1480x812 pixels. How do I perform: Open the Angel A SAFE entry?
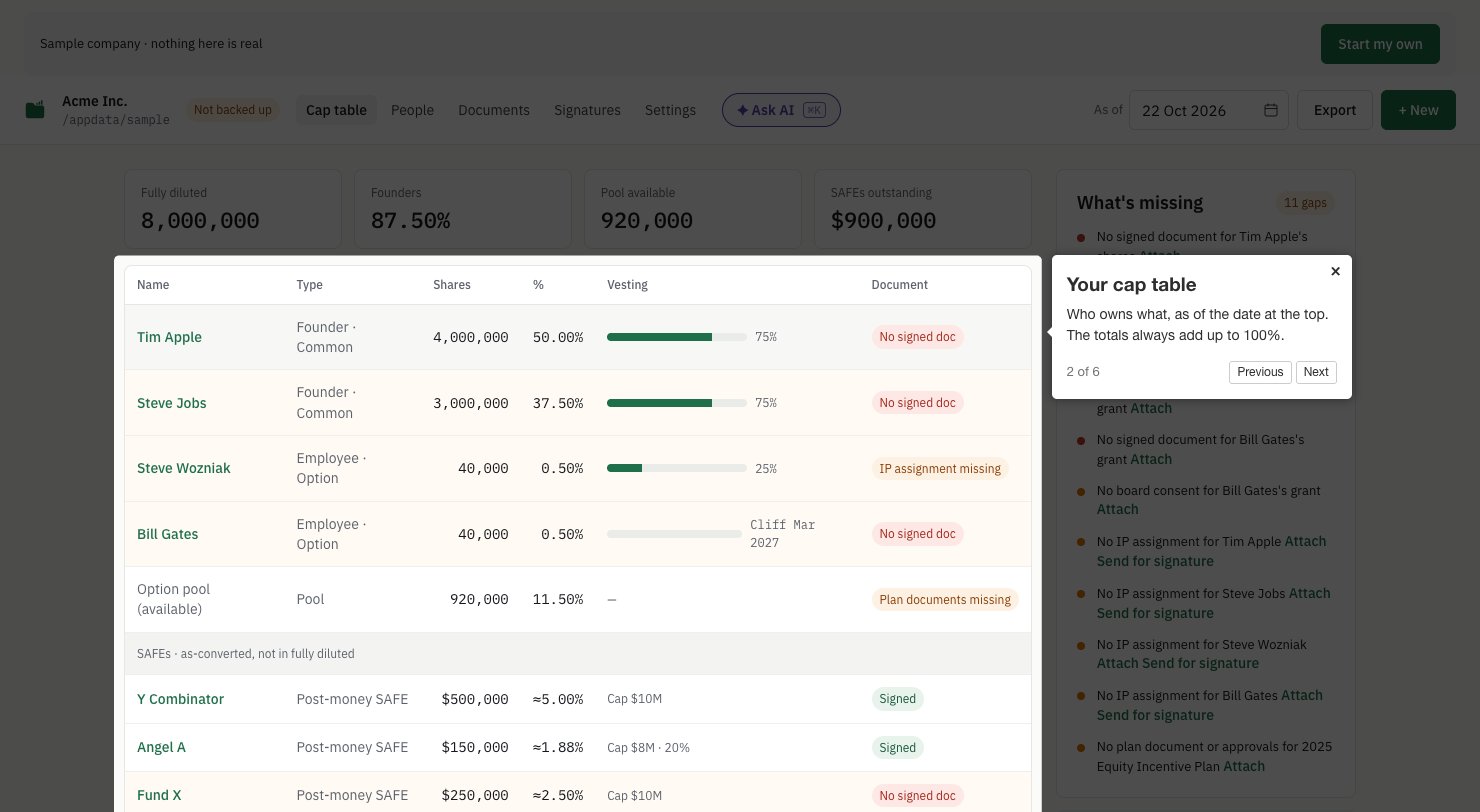coord(161,747)
